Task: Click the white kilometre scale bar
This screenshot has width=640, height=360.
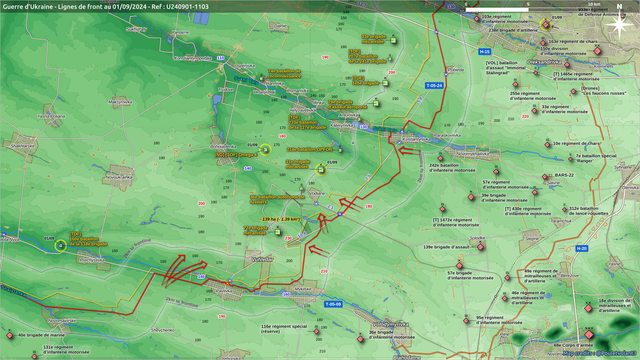Action: coord(497,9)
